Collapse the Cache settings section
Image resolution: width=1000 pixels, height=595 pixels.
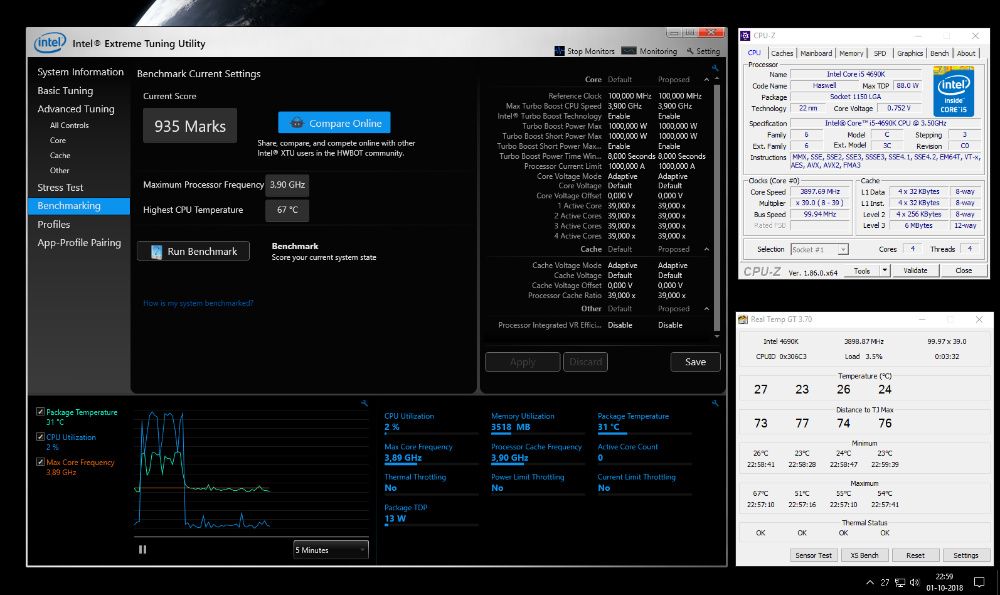point(707,249)
